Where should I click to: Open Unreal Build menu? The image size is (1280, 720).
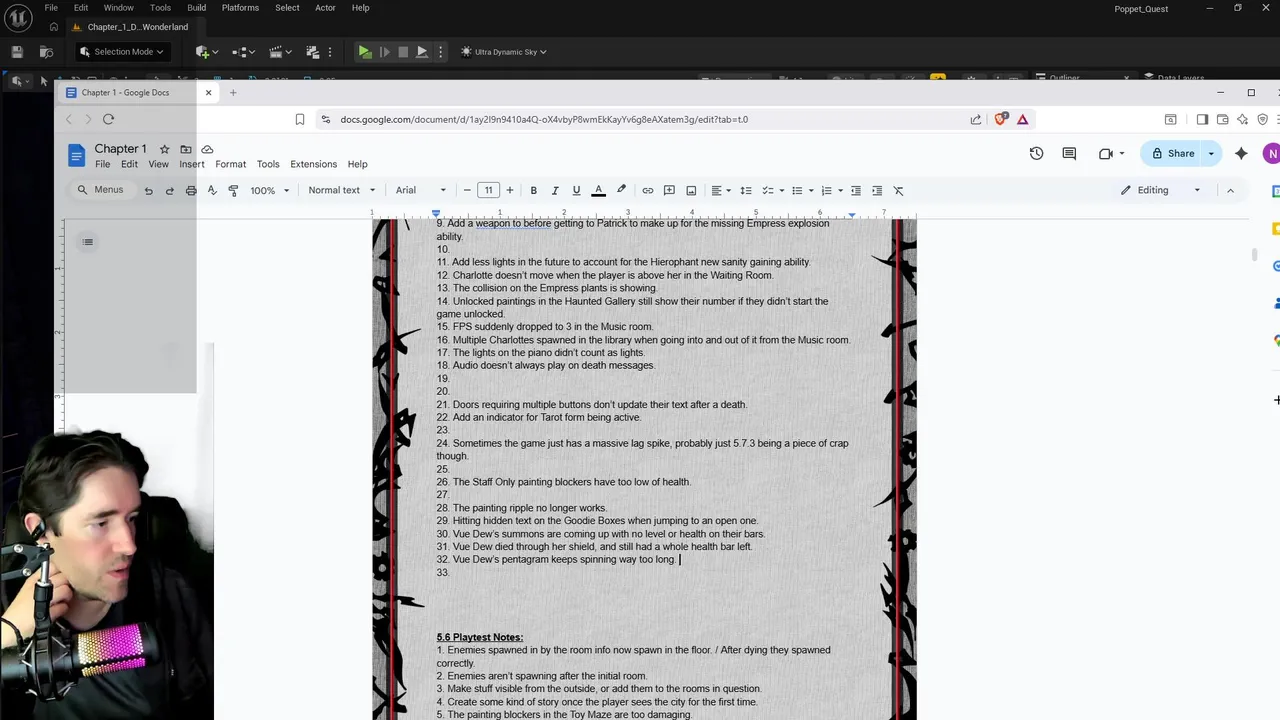point(197,8)
